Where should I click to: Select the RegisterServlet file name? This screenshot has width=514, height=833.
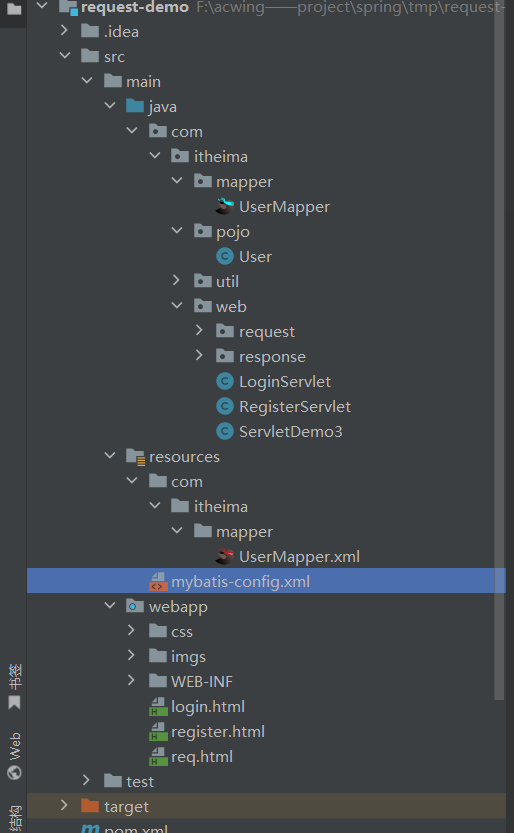click(x=295, y=406)
